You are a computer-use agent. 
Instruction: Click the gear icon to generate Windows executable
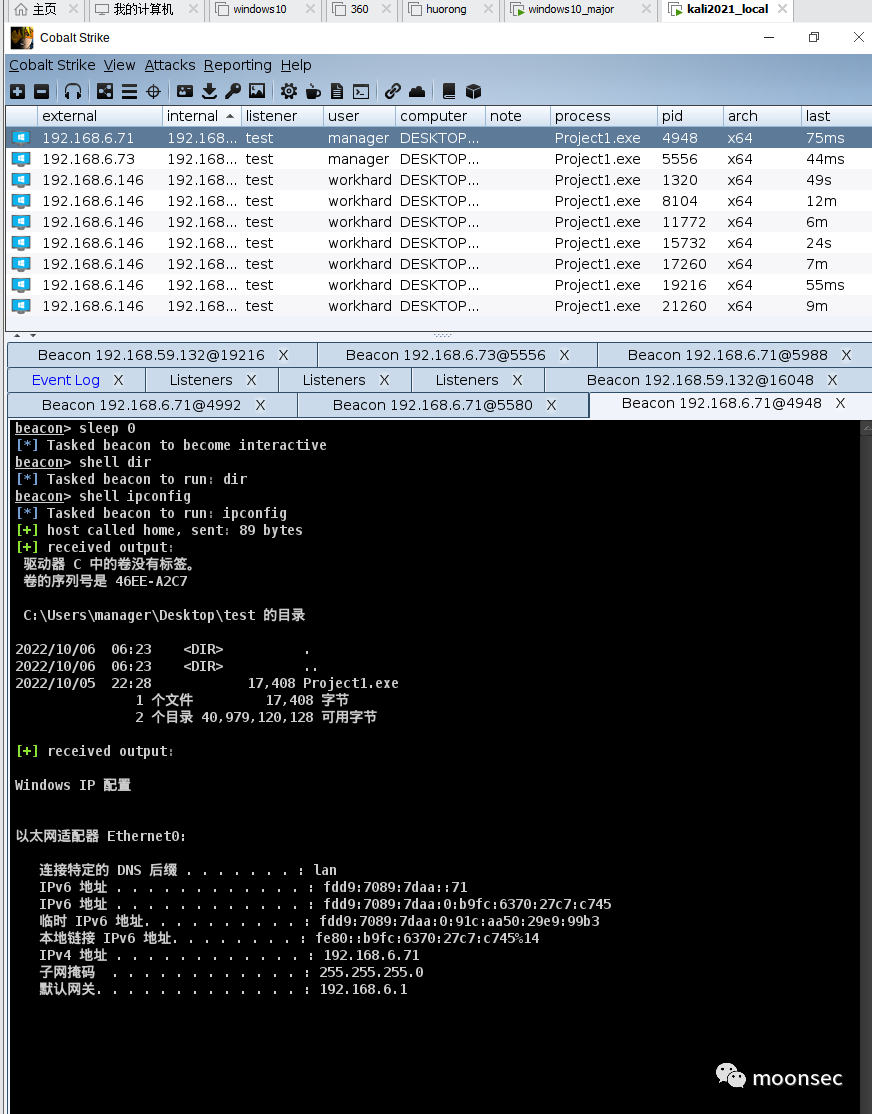289,91
